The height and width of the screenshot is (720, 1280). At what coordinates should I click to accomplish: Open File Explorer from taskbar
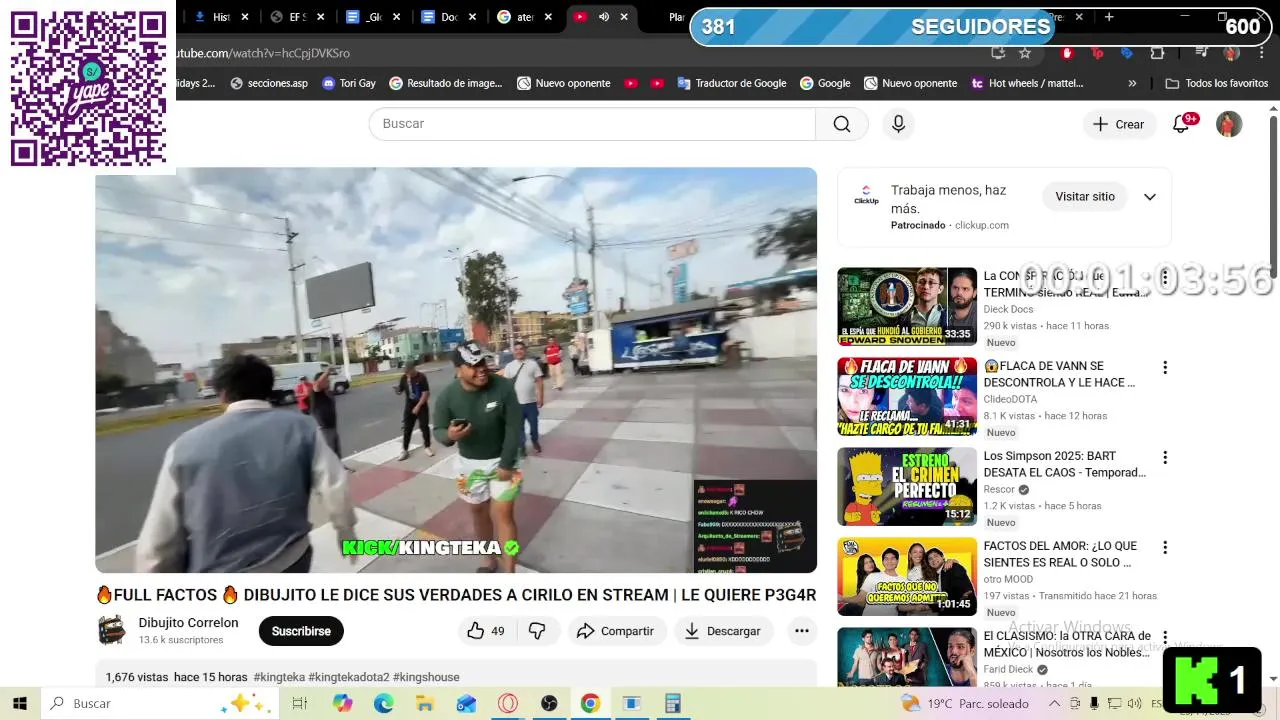(x=425, y=703)
